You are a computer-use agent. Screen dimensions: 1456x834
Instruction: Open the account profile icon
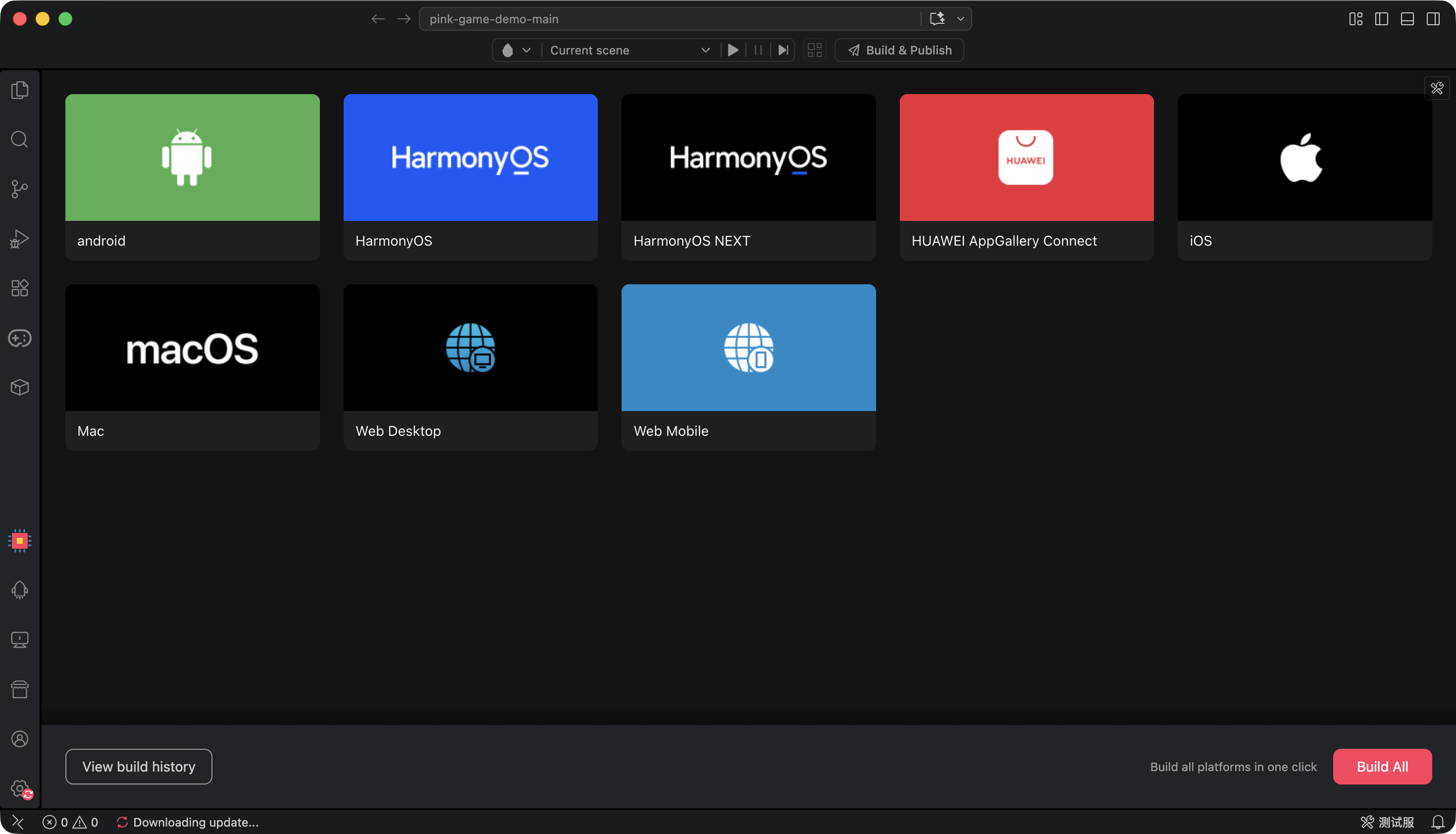(x=19, y=739)
